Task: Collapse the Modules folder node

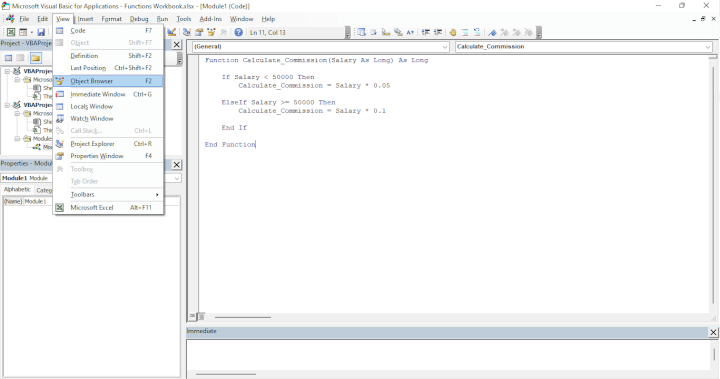Action: click(17, 138)
